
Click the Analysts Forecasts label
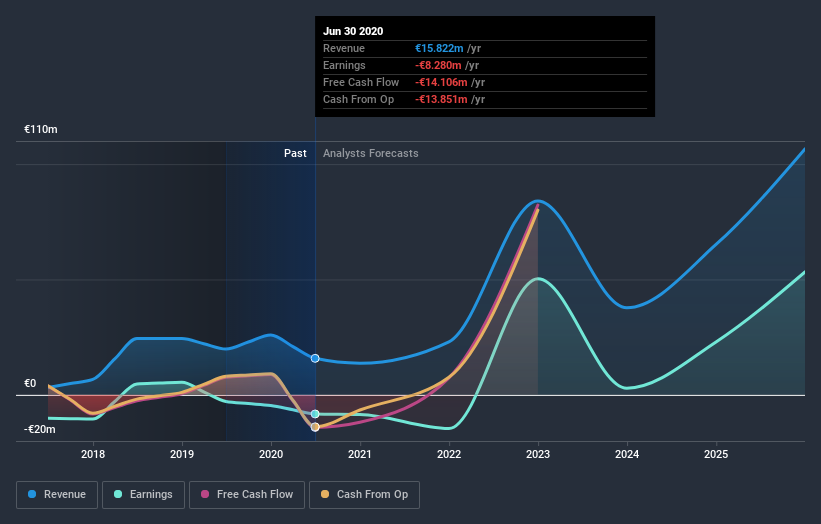tap(371, 153)
